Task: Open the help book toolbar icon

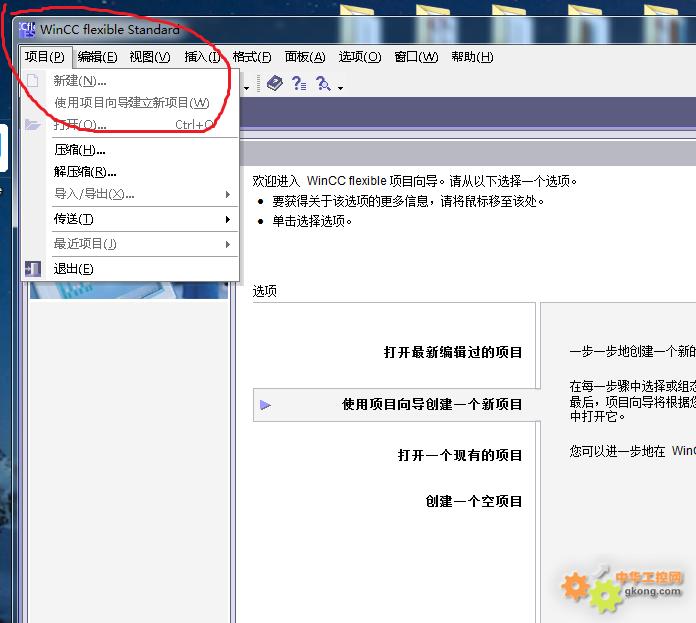Action: [275, 83]
